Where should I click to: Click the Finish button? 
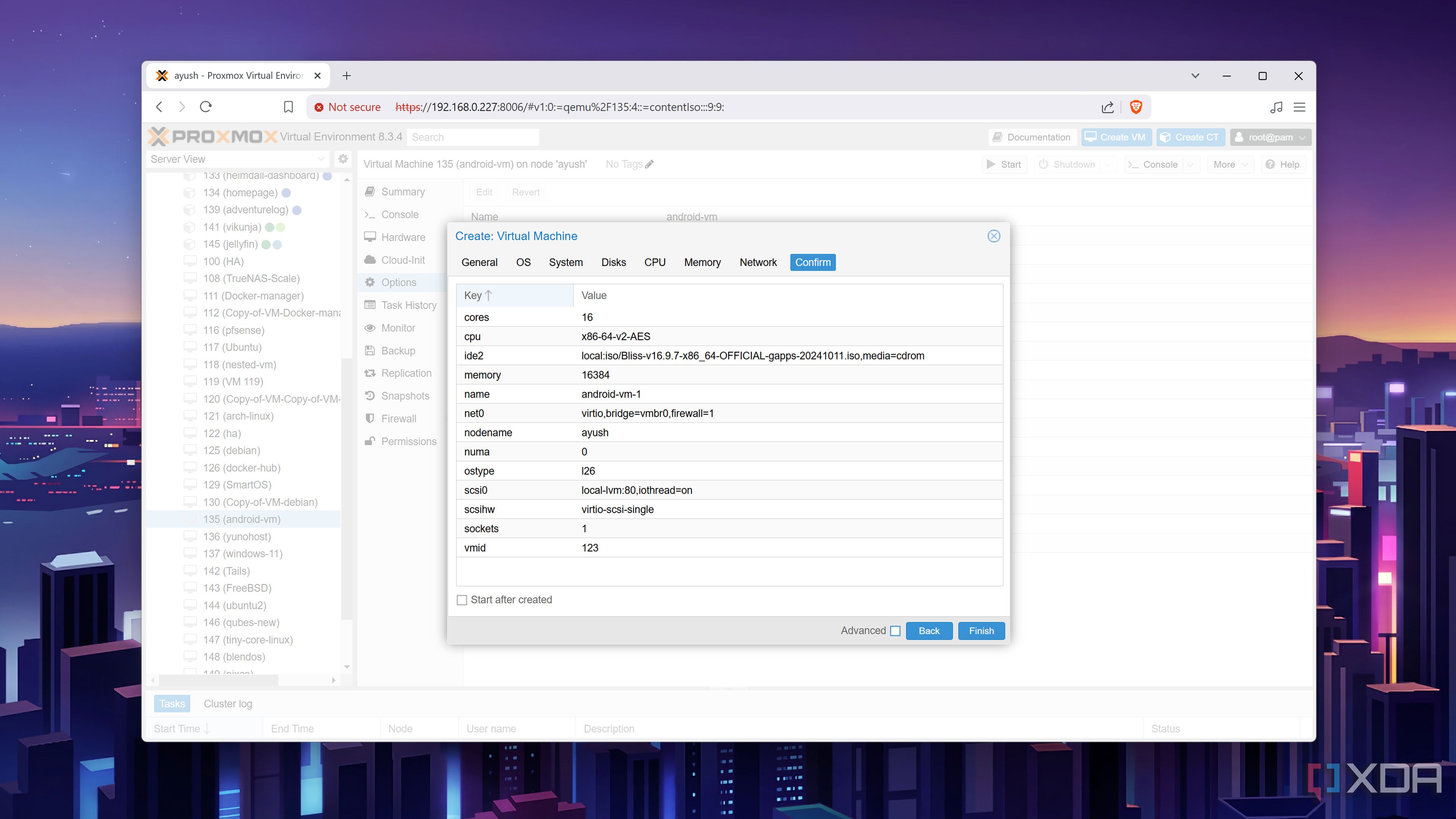981,631
